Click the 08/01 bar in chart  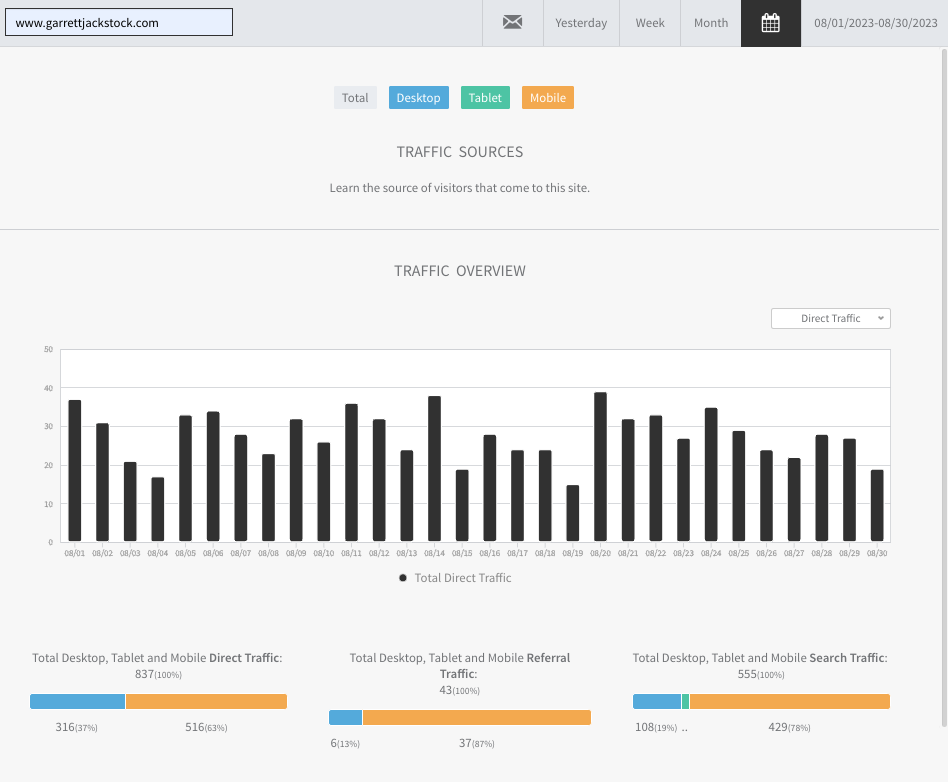click(x=75, y=471)
